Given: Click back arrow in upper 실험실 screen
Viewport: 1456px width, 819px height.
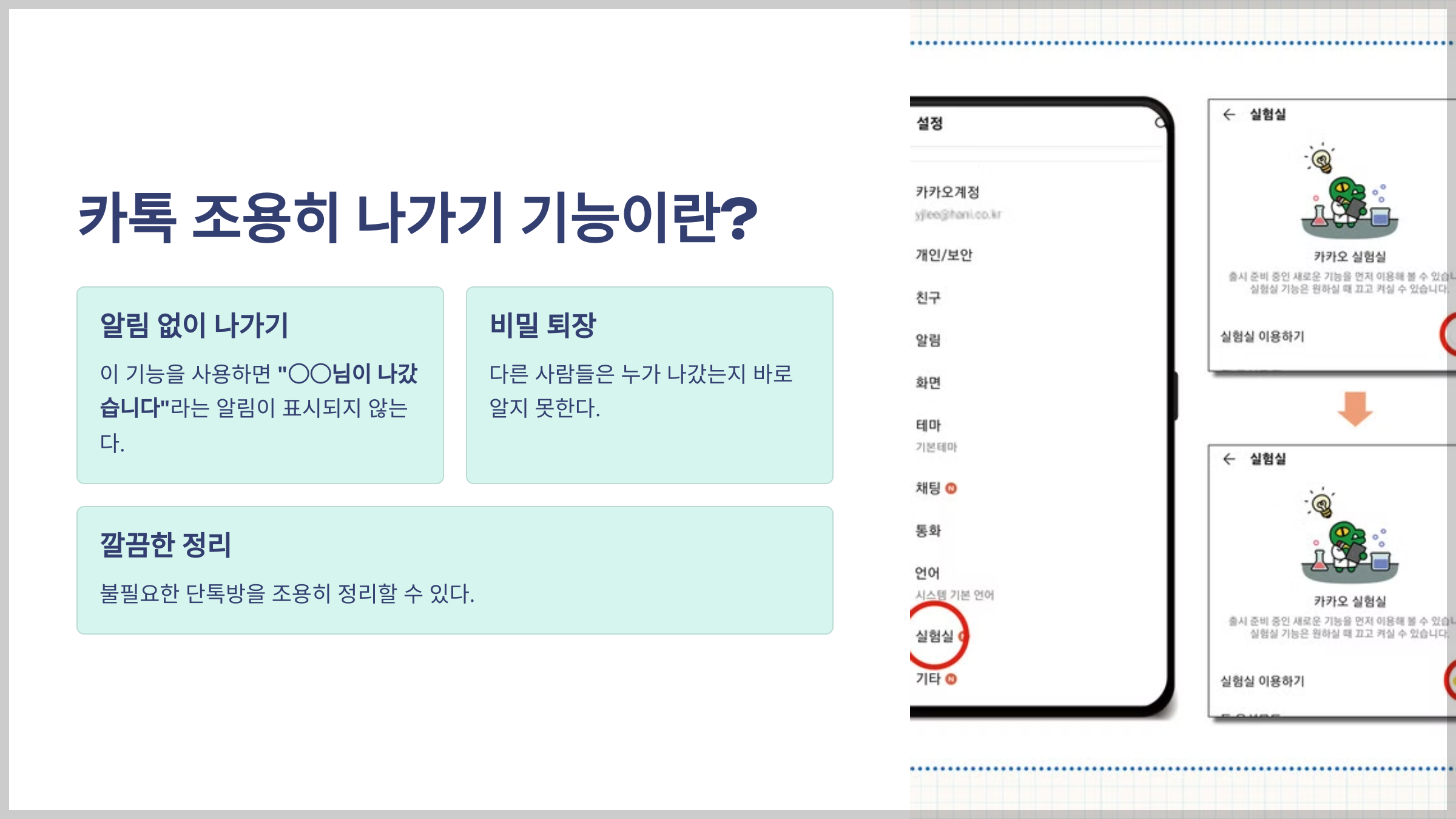Looking at the screenshot, I should 1229,115.
